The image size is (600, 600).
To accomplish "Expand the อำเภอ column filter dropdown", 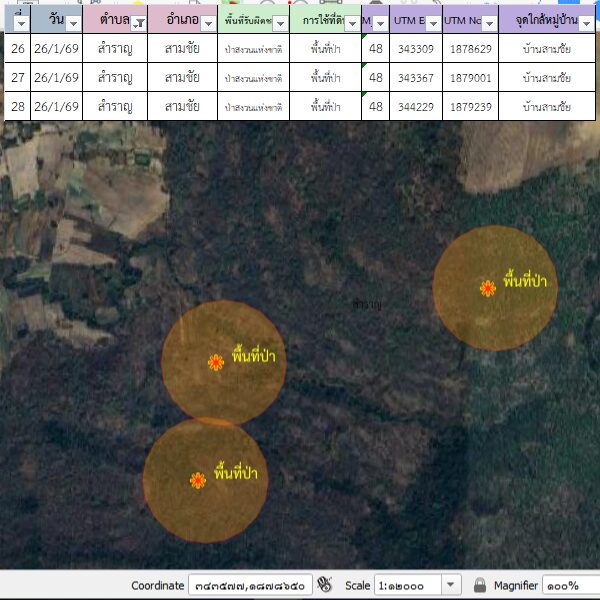I will pos(207,23).
